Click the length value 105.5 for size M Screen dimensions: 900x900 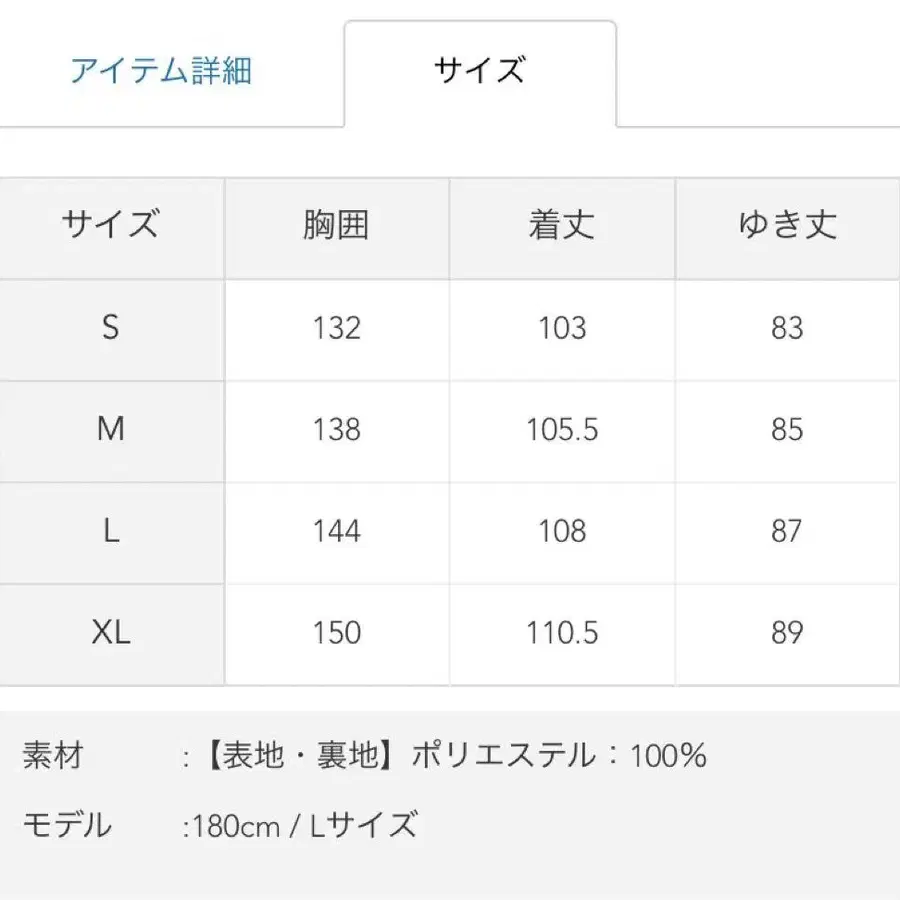[563, 430]
